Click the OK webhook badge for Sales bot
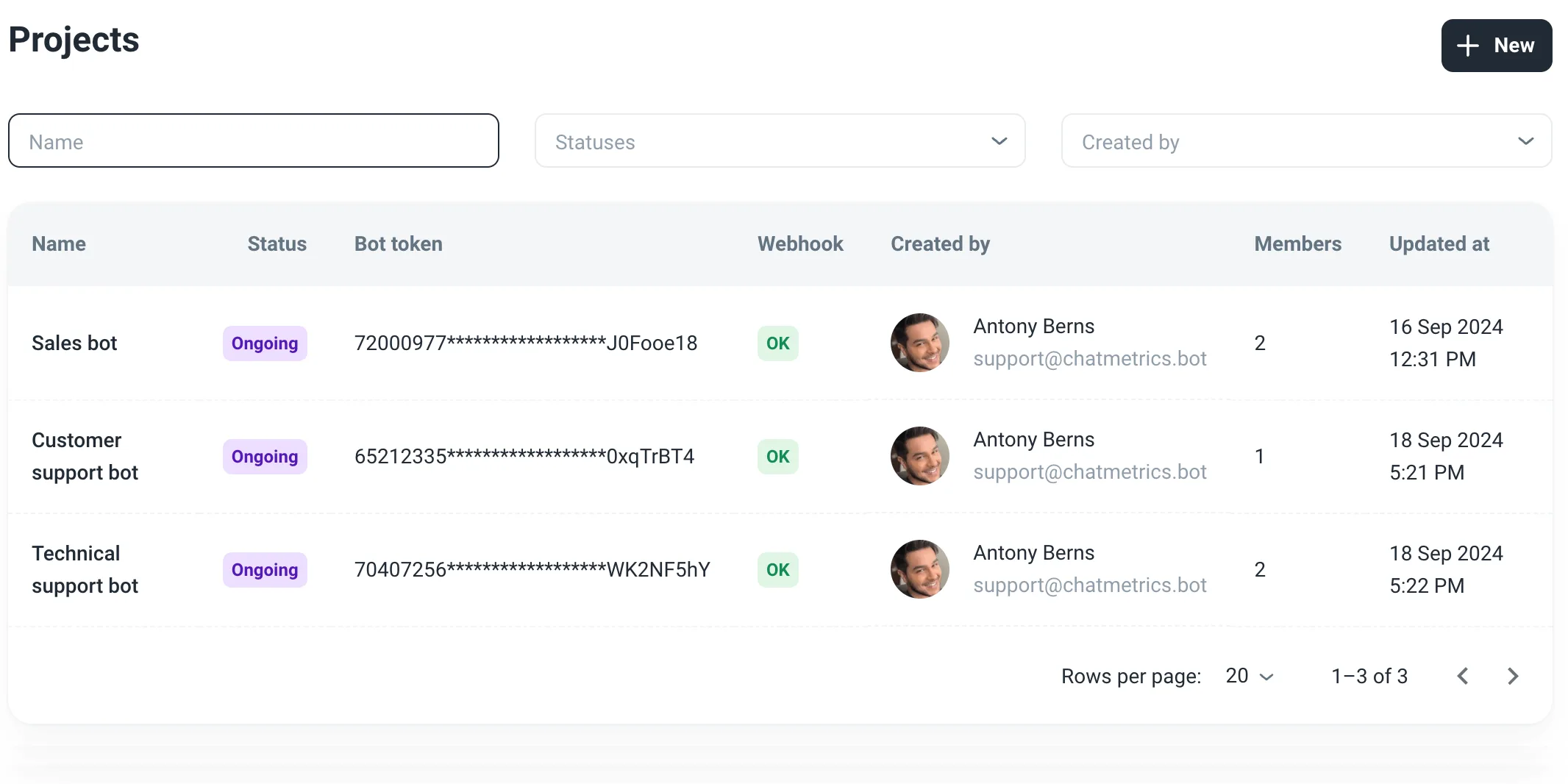1568x784 pixels. pyautogui.click(x=777, y=343)
